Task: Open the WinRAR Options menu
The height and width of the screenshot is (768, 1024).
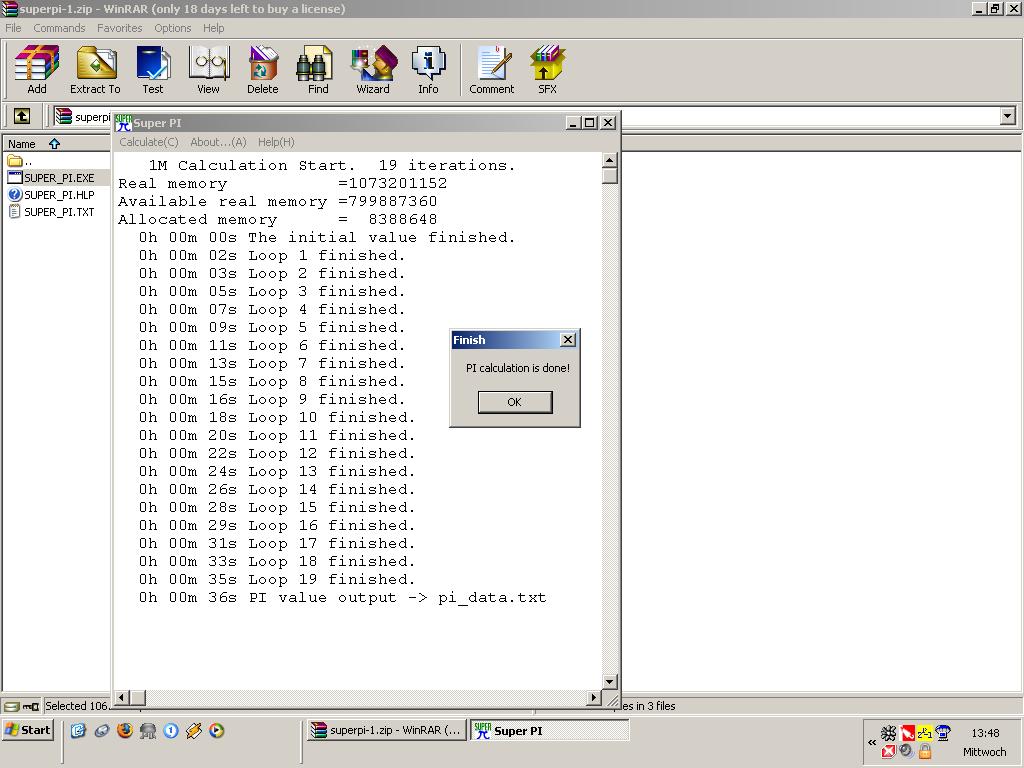Action: [x=172, y=28]
